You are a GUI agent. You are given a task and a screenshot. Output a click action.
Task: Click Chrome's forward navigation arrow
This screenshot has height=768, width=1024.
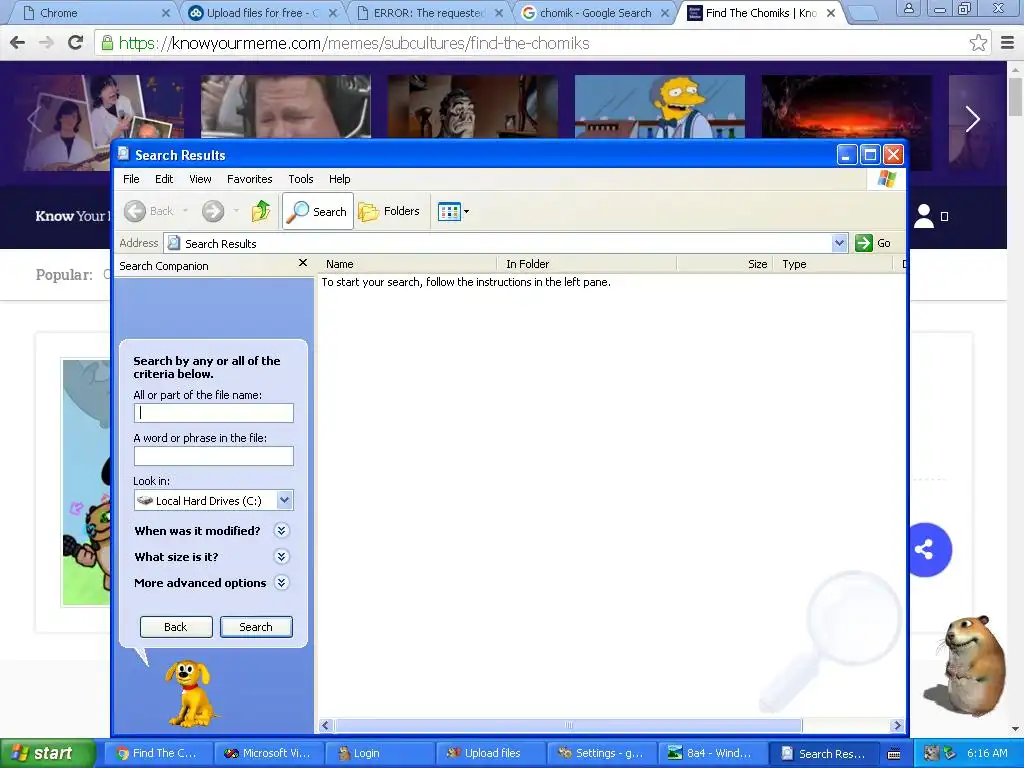pyautogui.click(x=46, y=43)
